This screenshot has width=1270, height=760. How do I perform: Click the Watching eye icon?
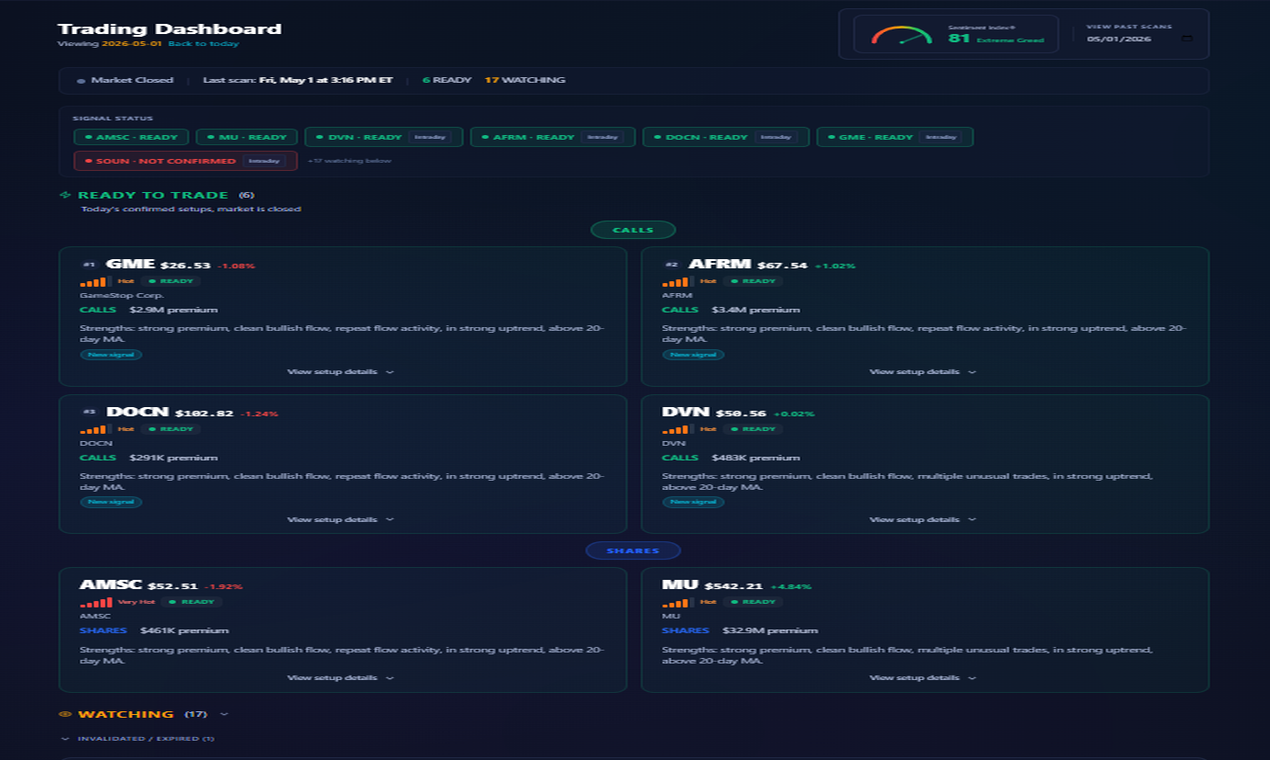tap(65, 714)
